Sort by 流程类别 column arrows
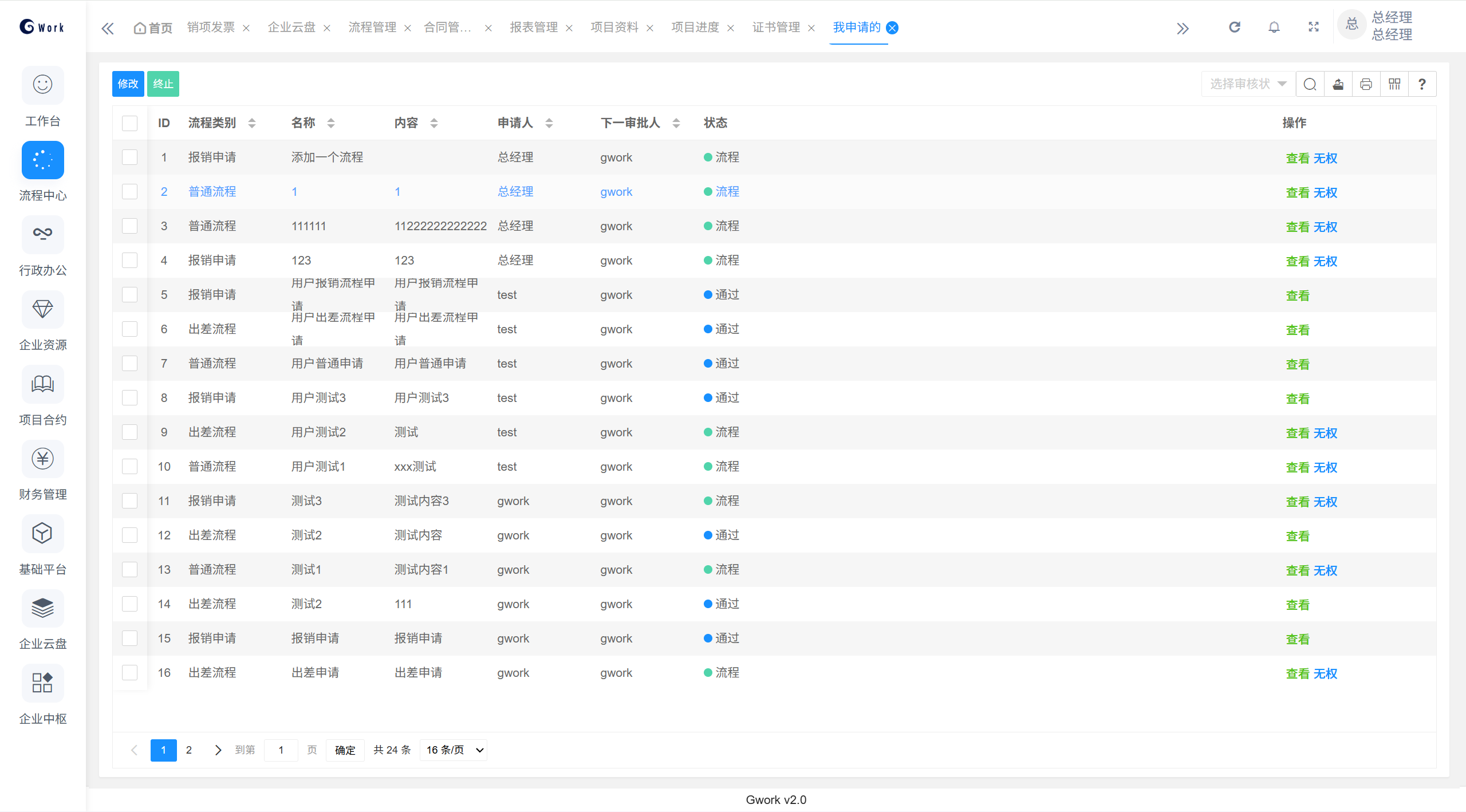 tap(252, 123)
